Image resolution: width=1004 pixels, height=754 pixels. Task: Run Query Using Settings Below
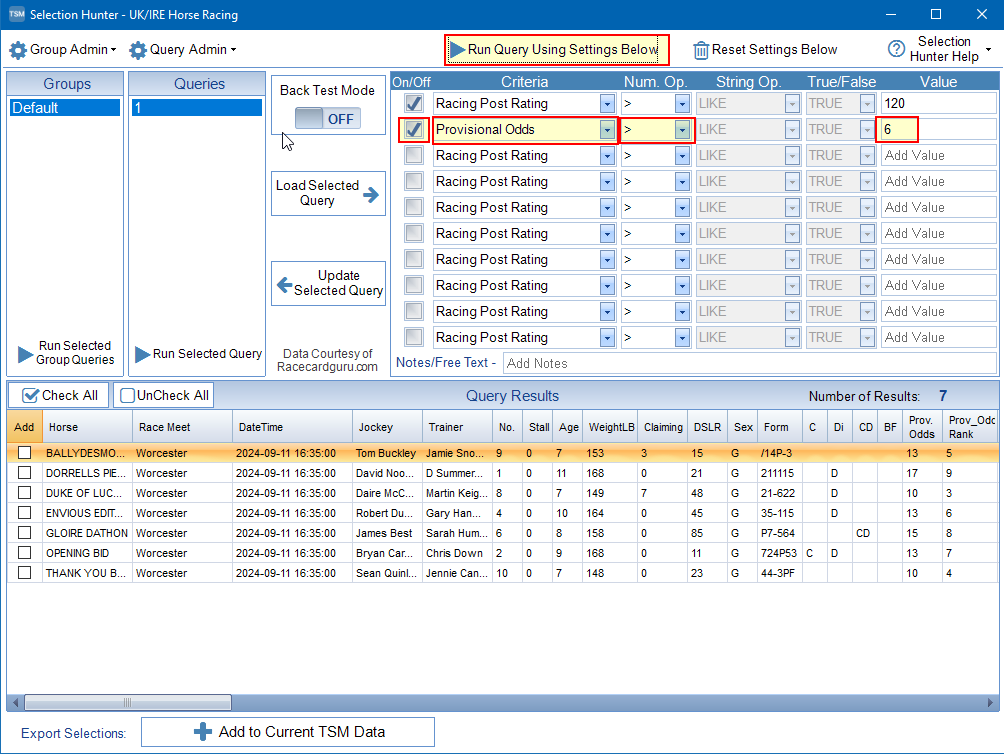click(x=556, y=49)
